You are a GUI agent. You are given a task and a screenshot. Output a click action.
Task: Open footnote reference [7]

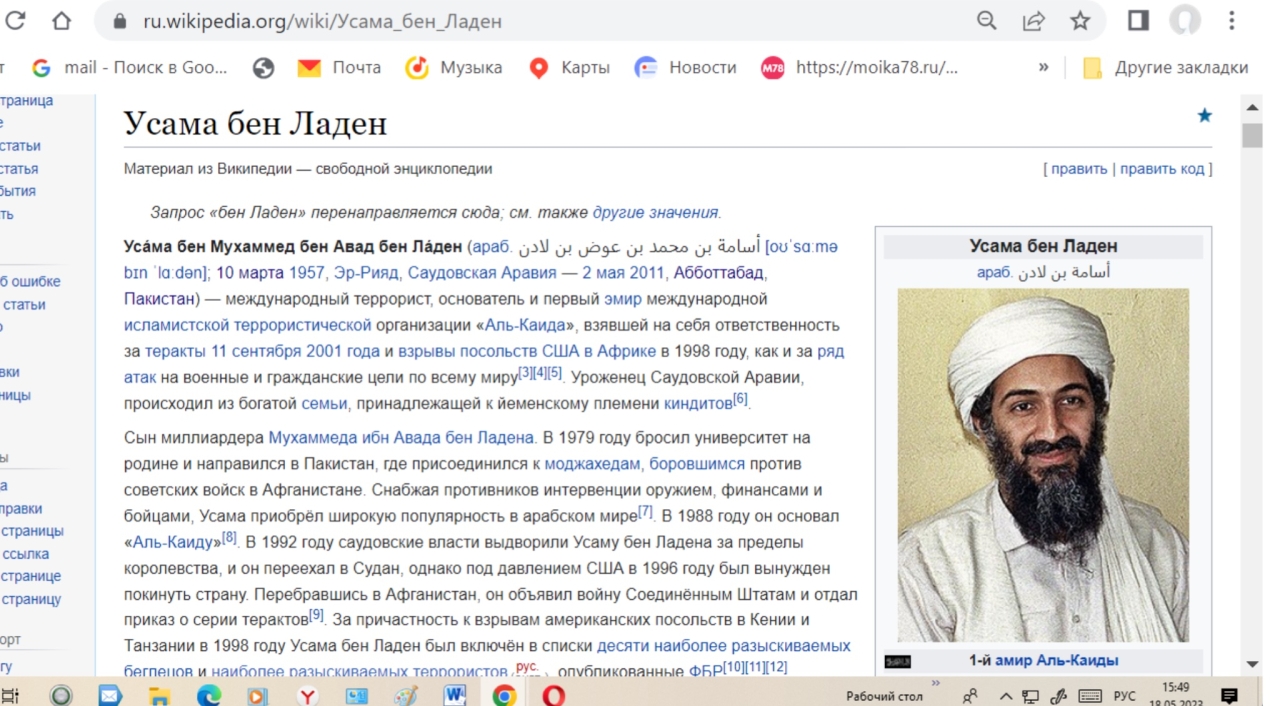[x=645, y=512]
